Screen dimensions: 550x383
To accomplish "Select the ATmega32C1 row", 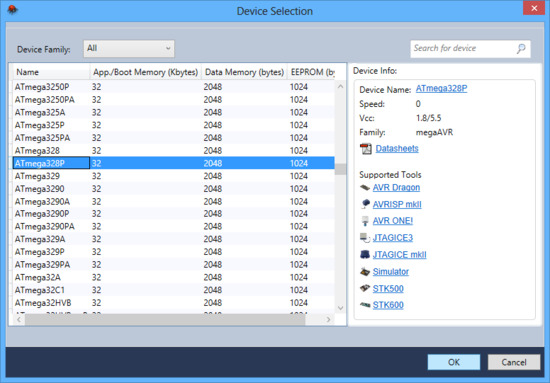I will pyautogui.click(x=174, y=290).
